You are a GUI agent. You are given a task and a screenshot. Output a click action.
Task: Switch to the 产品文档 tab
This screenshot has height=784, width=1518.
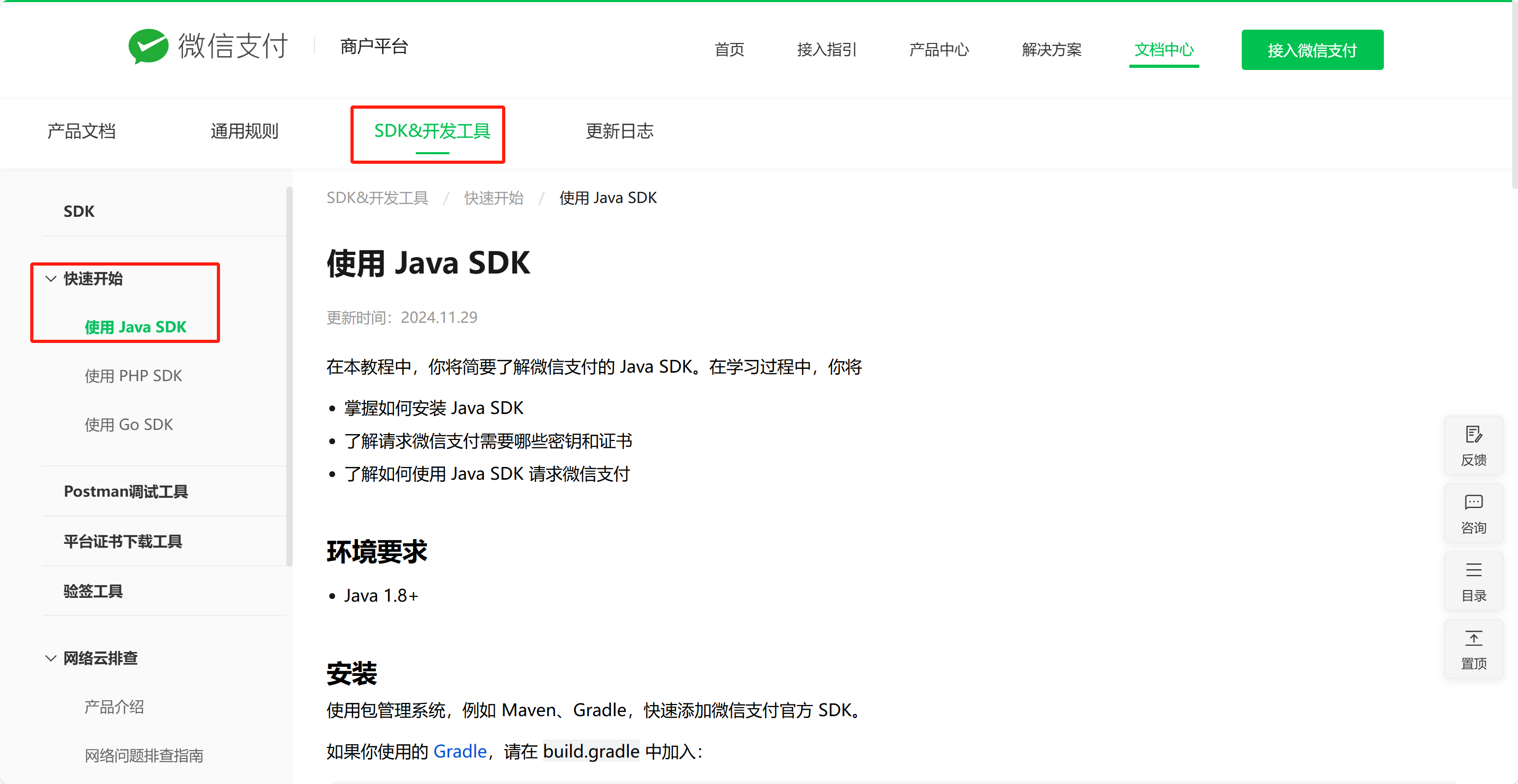pos(81,131)
